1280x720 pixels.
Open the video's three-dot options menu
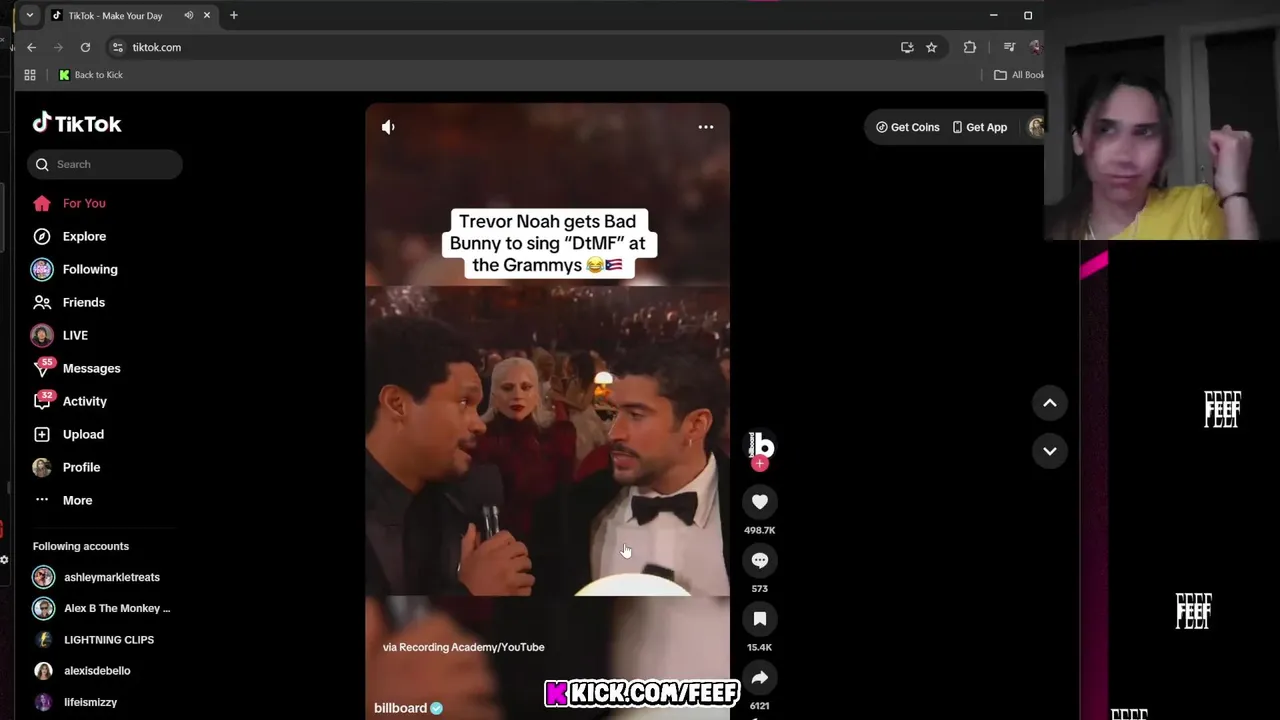[x=706, y=127]
